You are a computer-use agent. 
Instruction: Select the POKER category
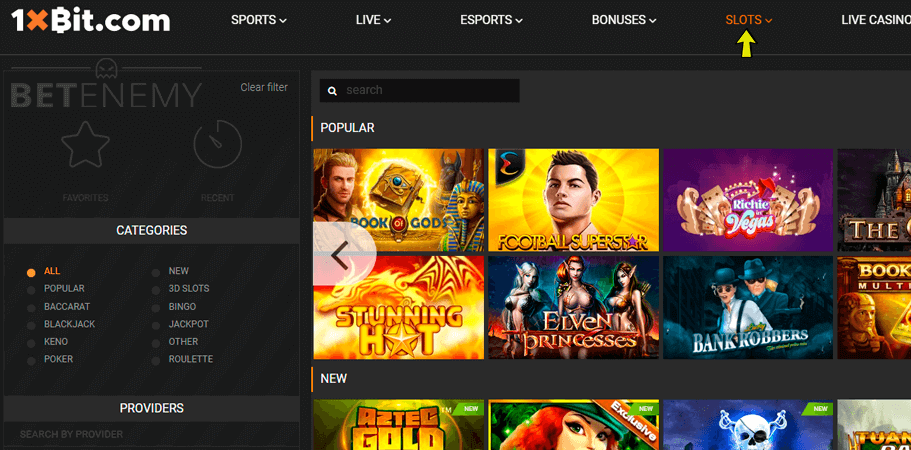59,359
